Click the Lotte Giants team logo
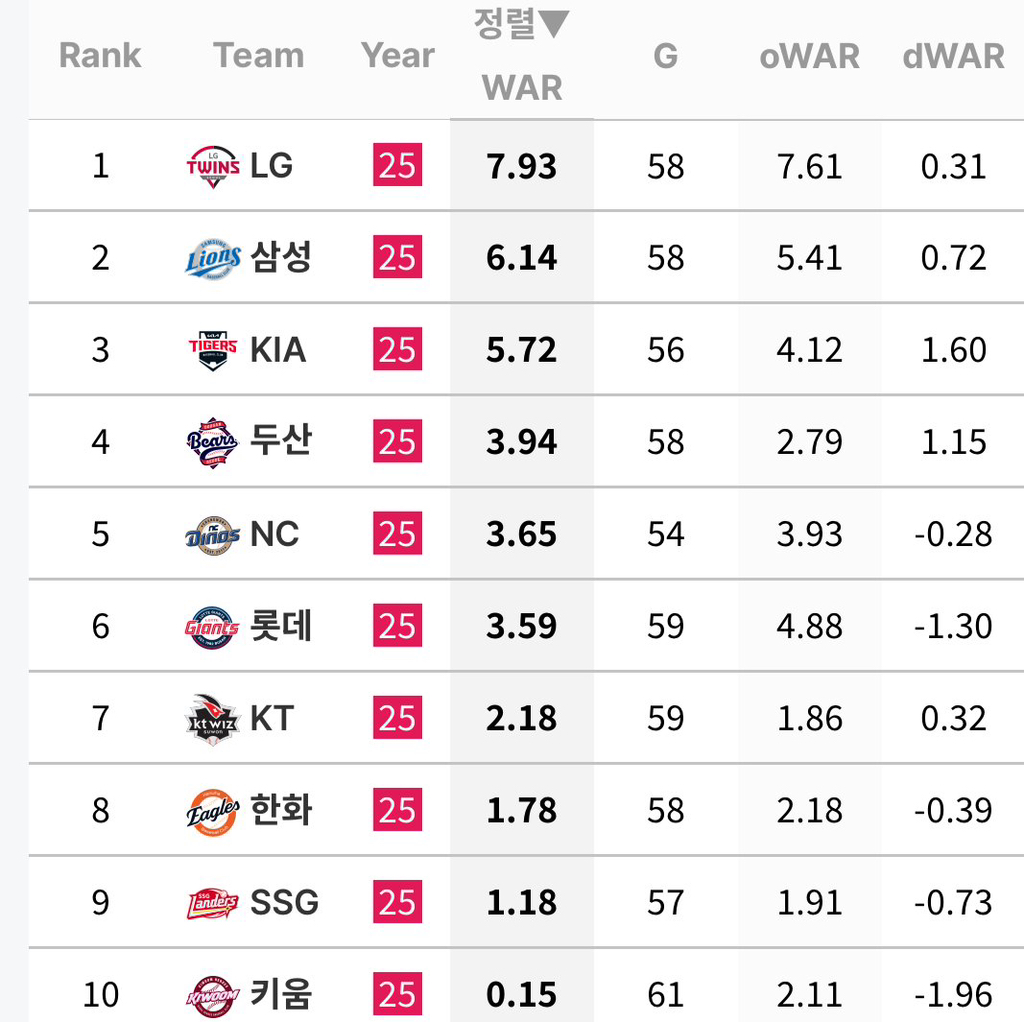This screenshot has height=1022, width=1024. click(213, 627)
